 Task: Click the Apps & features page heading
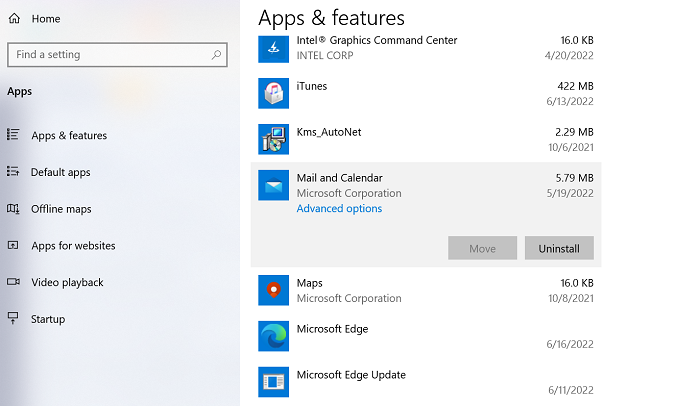(x=331, y=18)
